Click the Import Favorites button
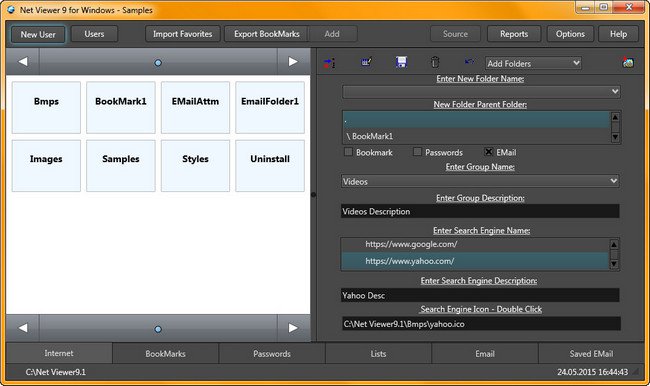 click(x=182, y=34)
